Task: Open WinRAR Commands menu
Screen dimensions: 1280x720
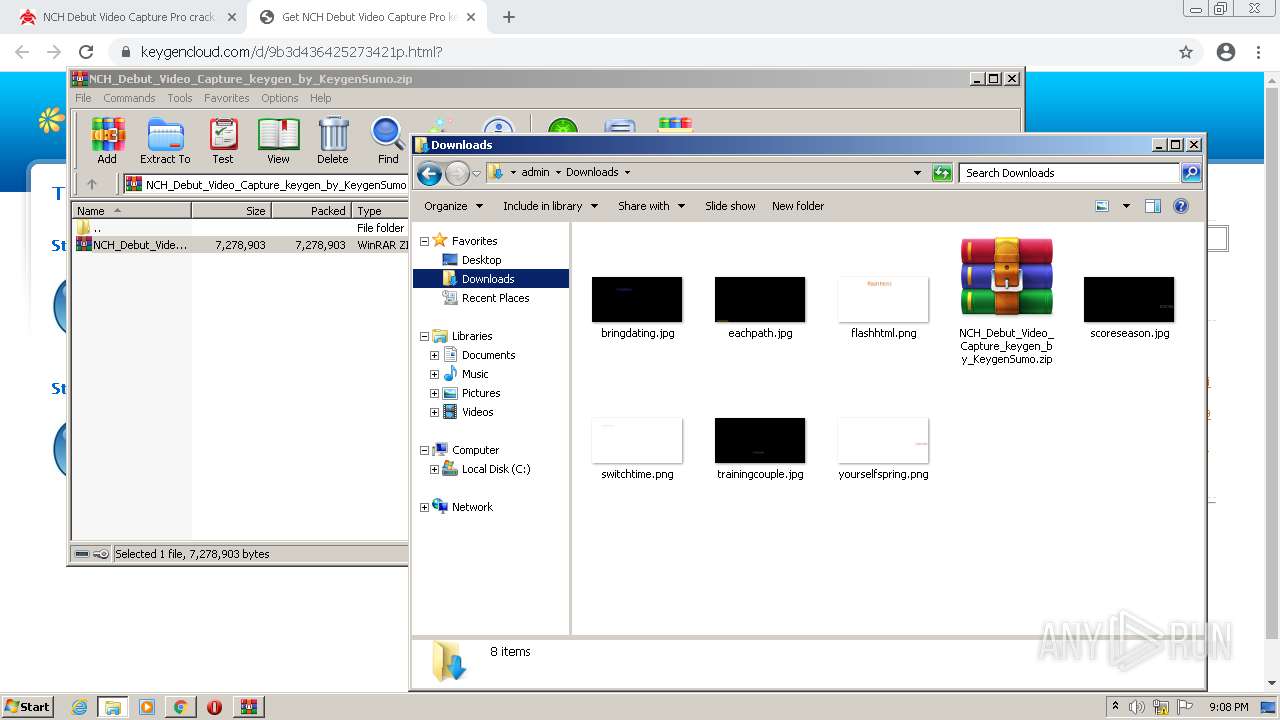Action: click(x=129, y=98)
